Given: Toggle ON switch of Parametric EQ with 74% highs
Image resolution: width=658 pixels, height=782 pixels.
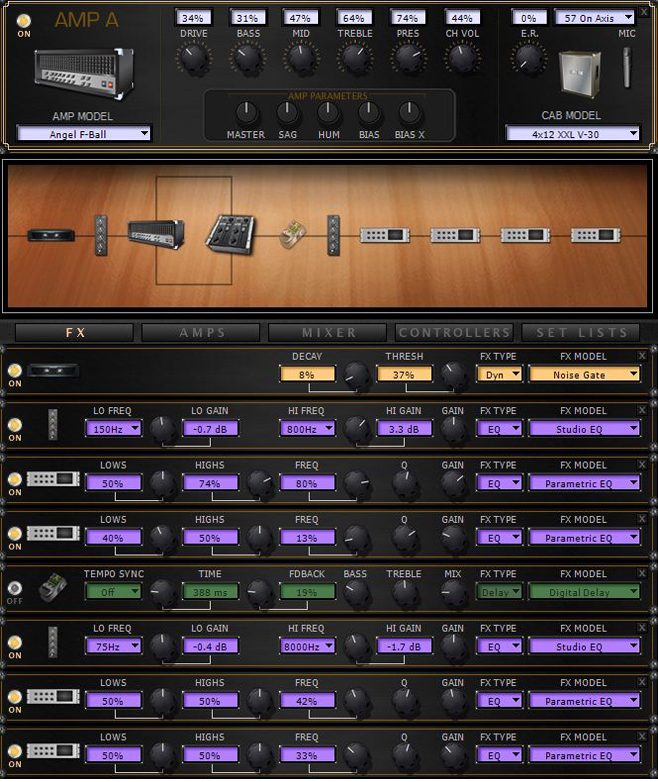Looking at the screenshot, I should point(14,479).
